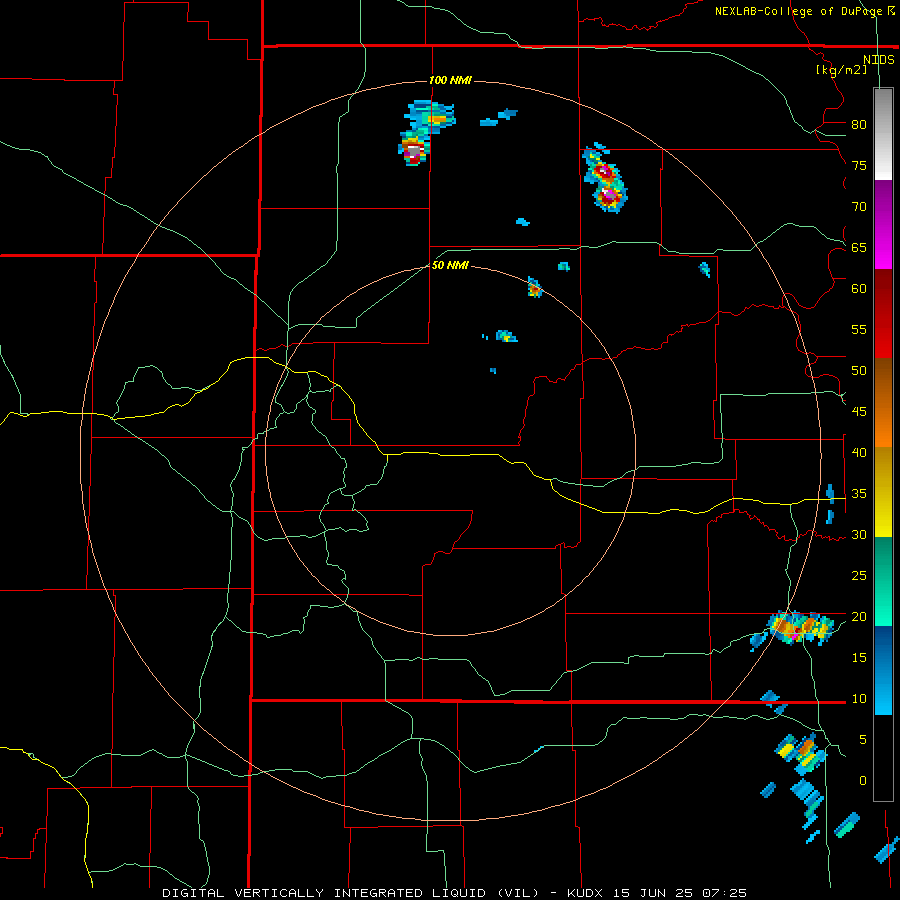Select the 20 value on color scale
Image resolution: width=900 pixels, height=900 pixels.
pos(859,616)
